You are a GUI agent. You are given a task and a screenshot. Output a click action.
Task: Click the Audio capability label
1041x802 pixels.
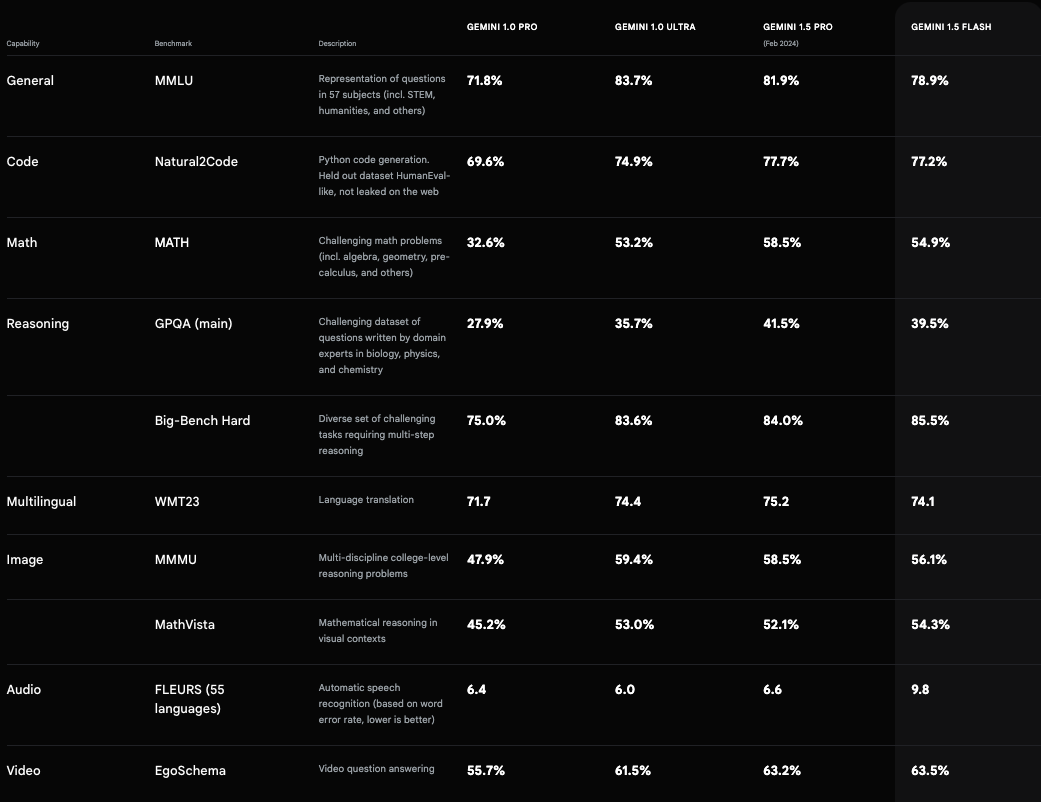click(24, 690)
